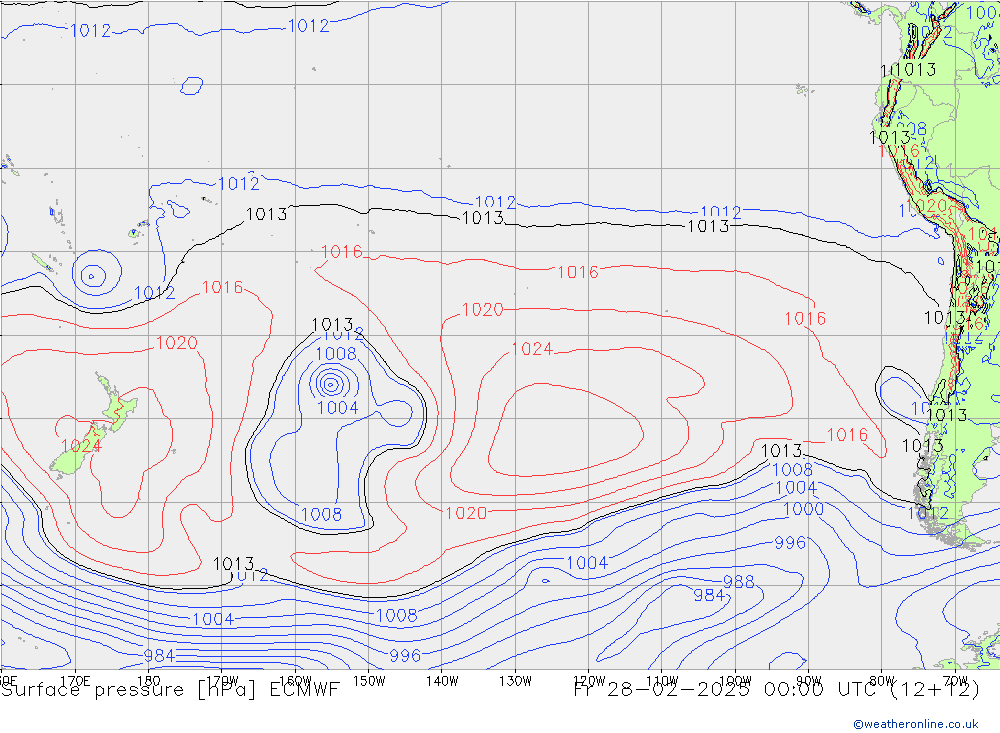Click the 150W longitude label
1000x733 pixels.
click(369, 681)
